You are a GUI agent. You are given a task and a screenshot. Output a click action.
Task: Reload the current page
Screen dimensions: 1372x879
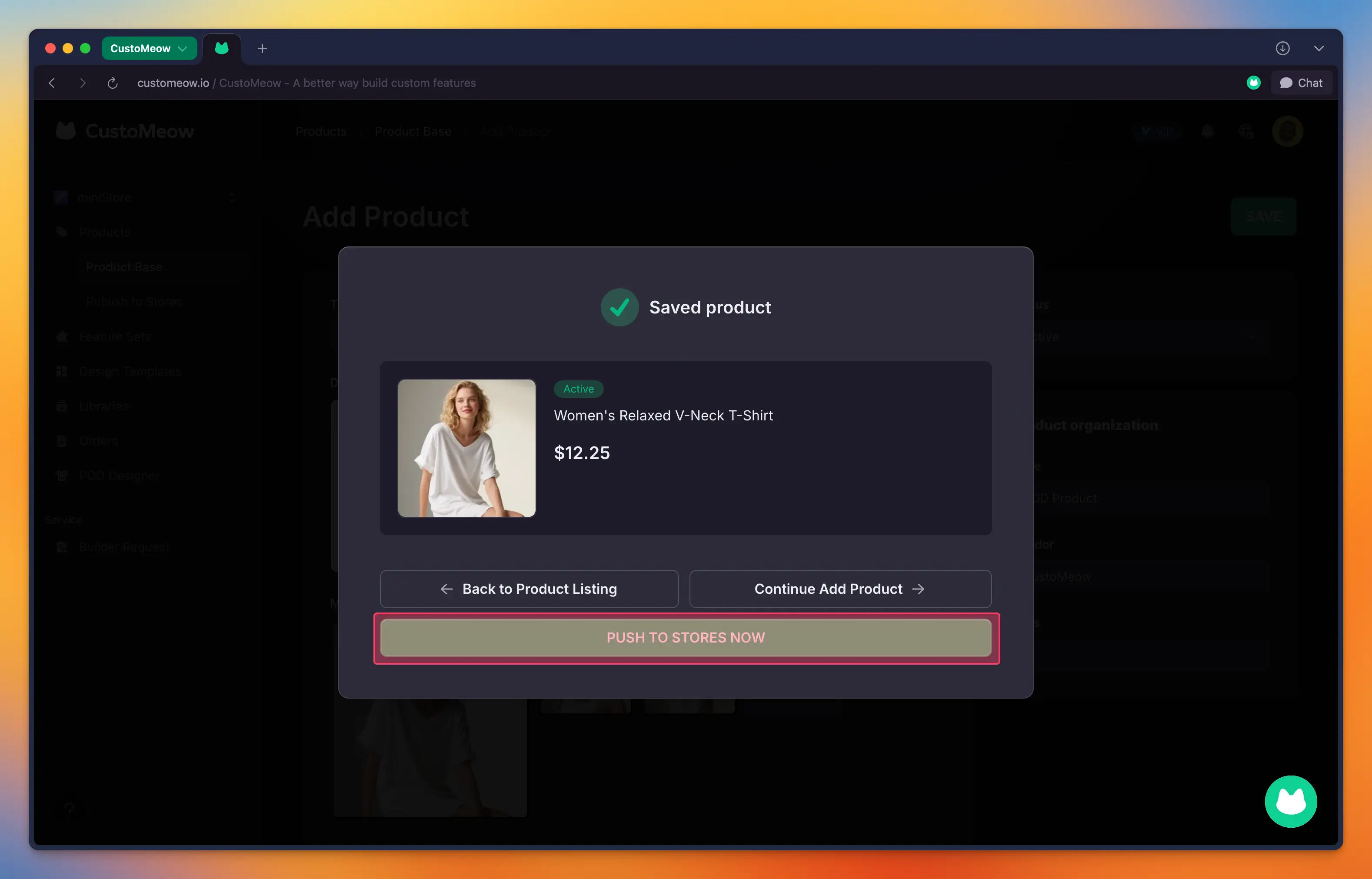(x=113, y=83)
